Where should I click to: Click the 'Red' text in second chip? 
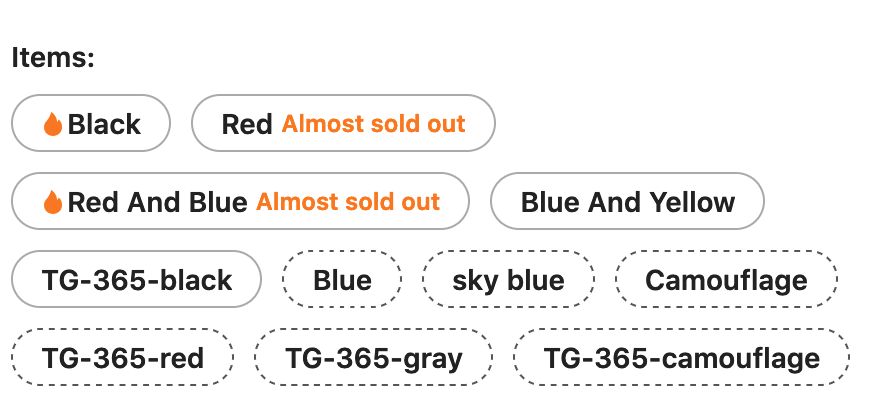click(247, 124)
